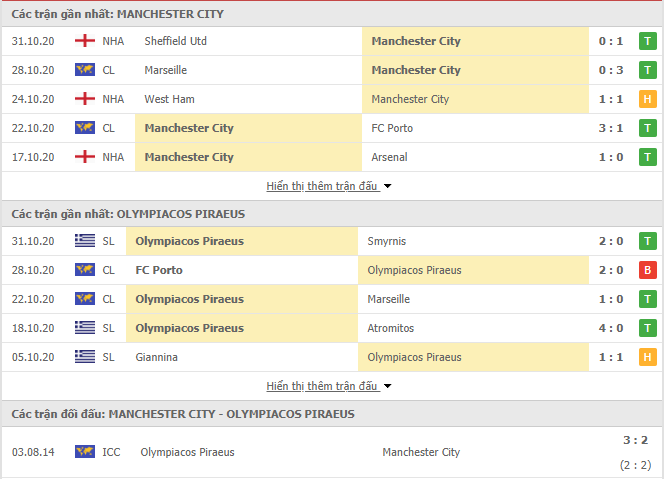Image resolution: width=664 pixels, height=479 pixels.
Task: Click orange H badge on West Ham match
Action: click(647, 99)
